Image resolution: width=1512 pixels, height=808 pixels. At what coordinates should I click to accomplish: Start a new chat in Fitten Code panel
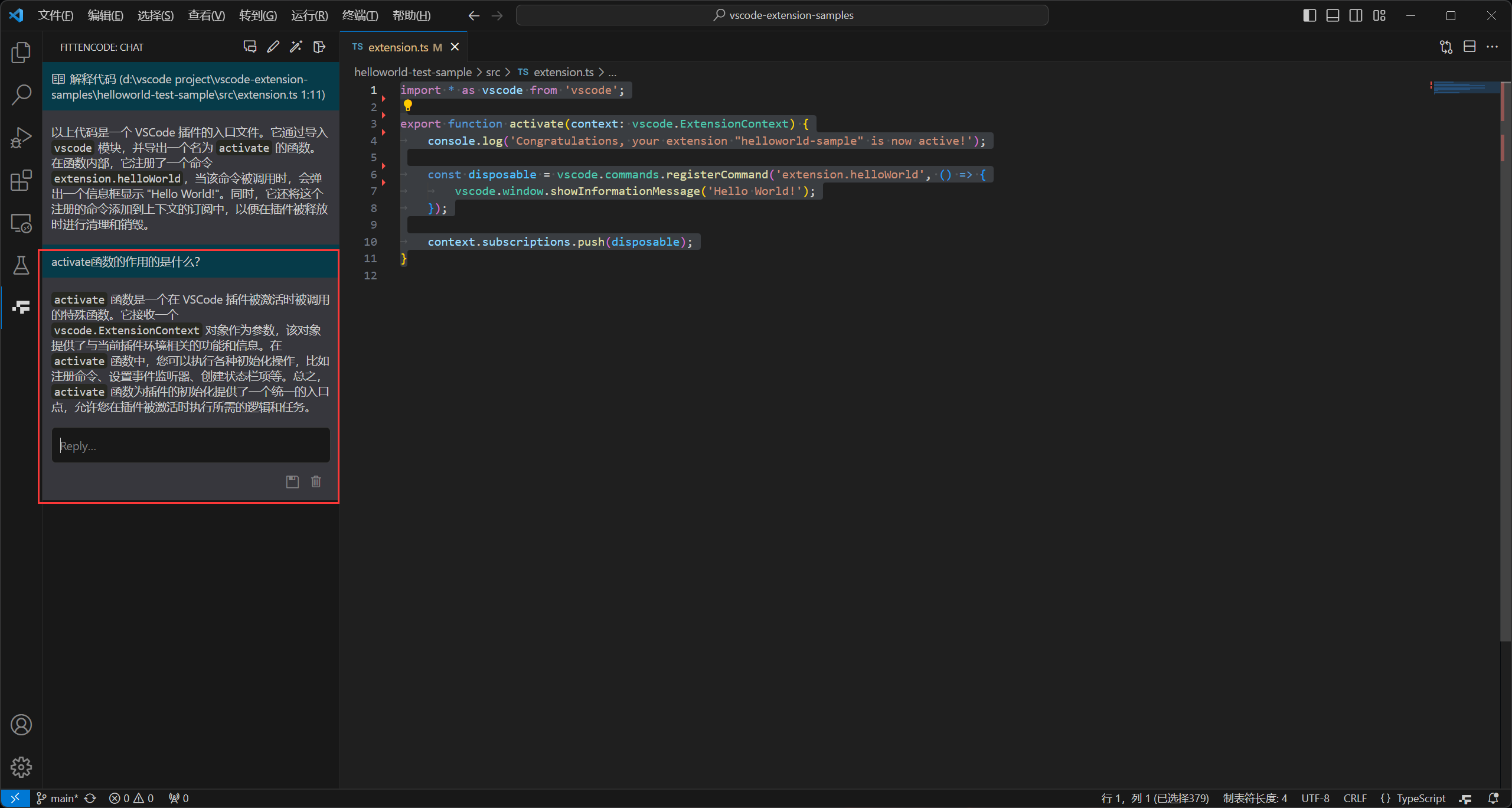250,47
